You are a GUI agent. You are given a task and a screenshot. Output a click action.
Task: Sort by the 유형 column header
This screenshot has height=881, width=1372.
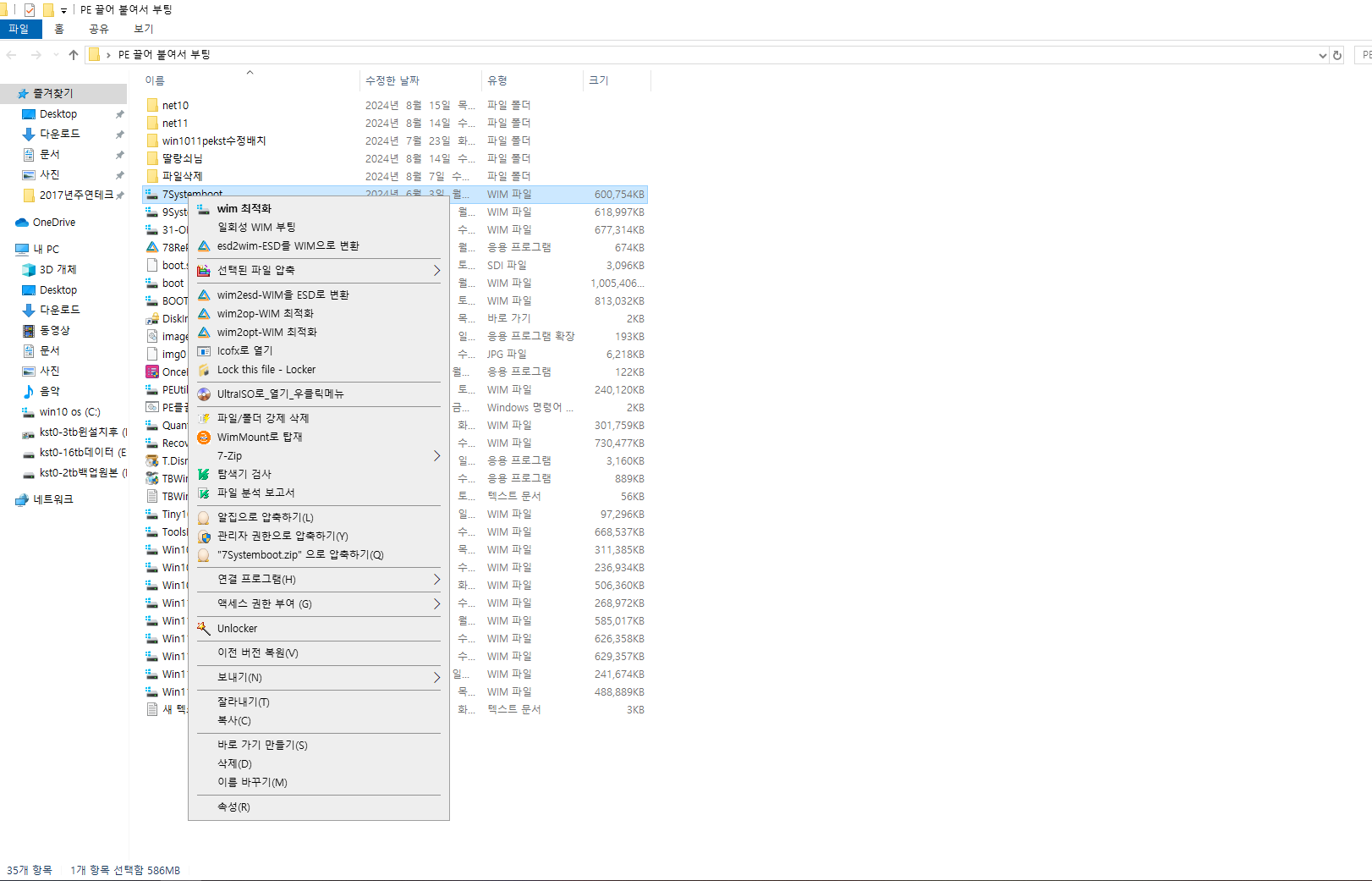(x=532, y=80)
